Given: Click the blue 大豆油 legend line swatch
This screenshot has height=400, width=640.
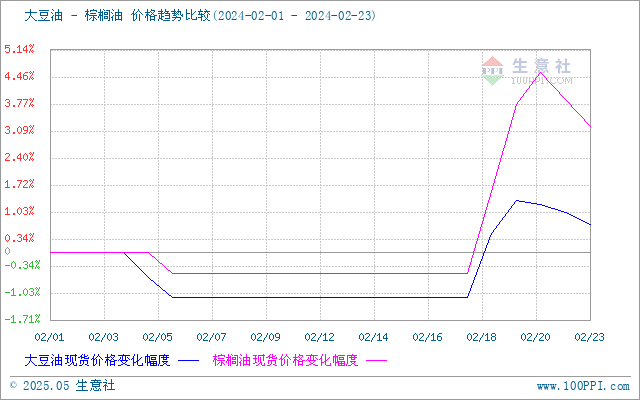Looking at the screenshot, I should coord(188,361).
